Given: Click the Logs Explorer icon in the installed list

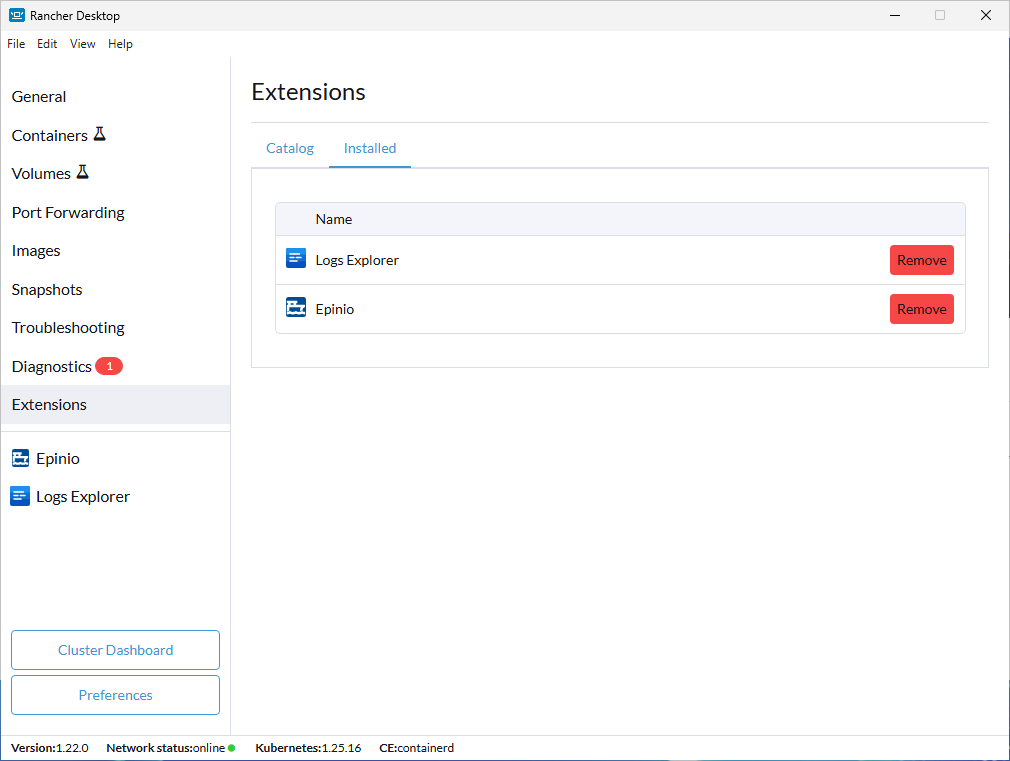Looking at the screenshot, I should (296, 260).
